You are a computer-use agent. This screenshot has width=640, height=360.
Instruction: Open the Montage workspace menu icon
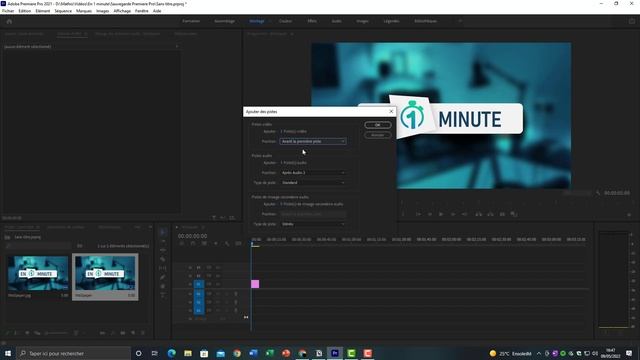click(x=270, y=21)
